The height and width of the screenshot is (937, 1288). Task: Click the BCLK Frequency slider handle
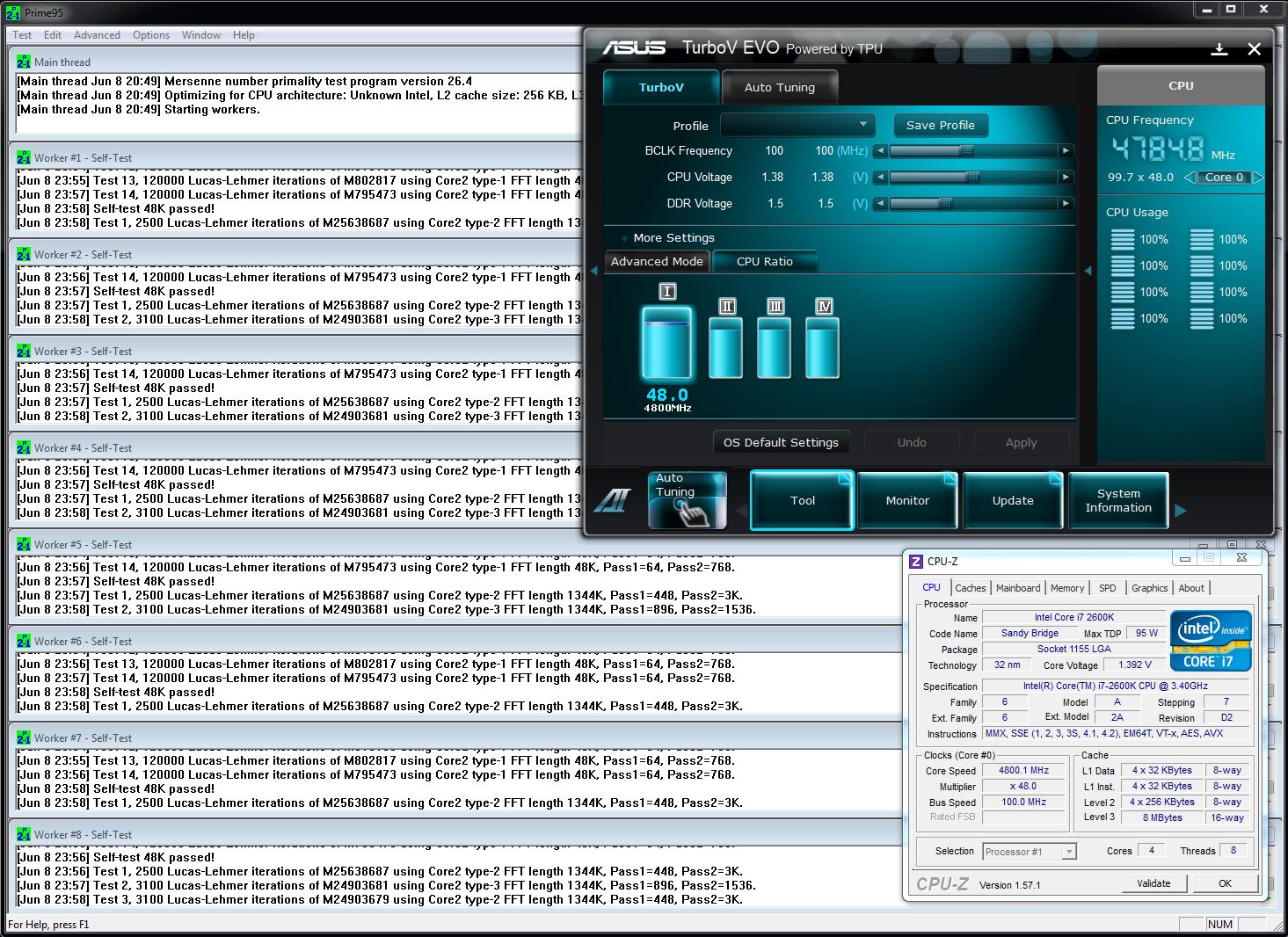click(965, 151)
